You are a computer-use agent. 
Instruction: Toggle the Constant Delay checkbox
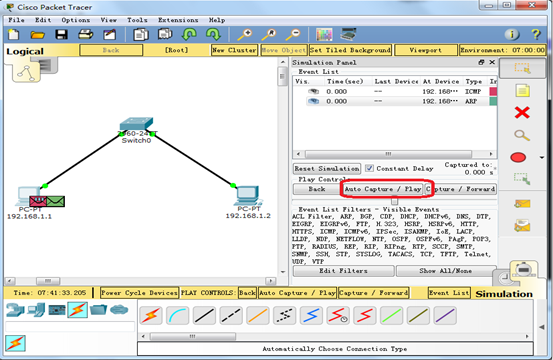[x=369, y=169]
